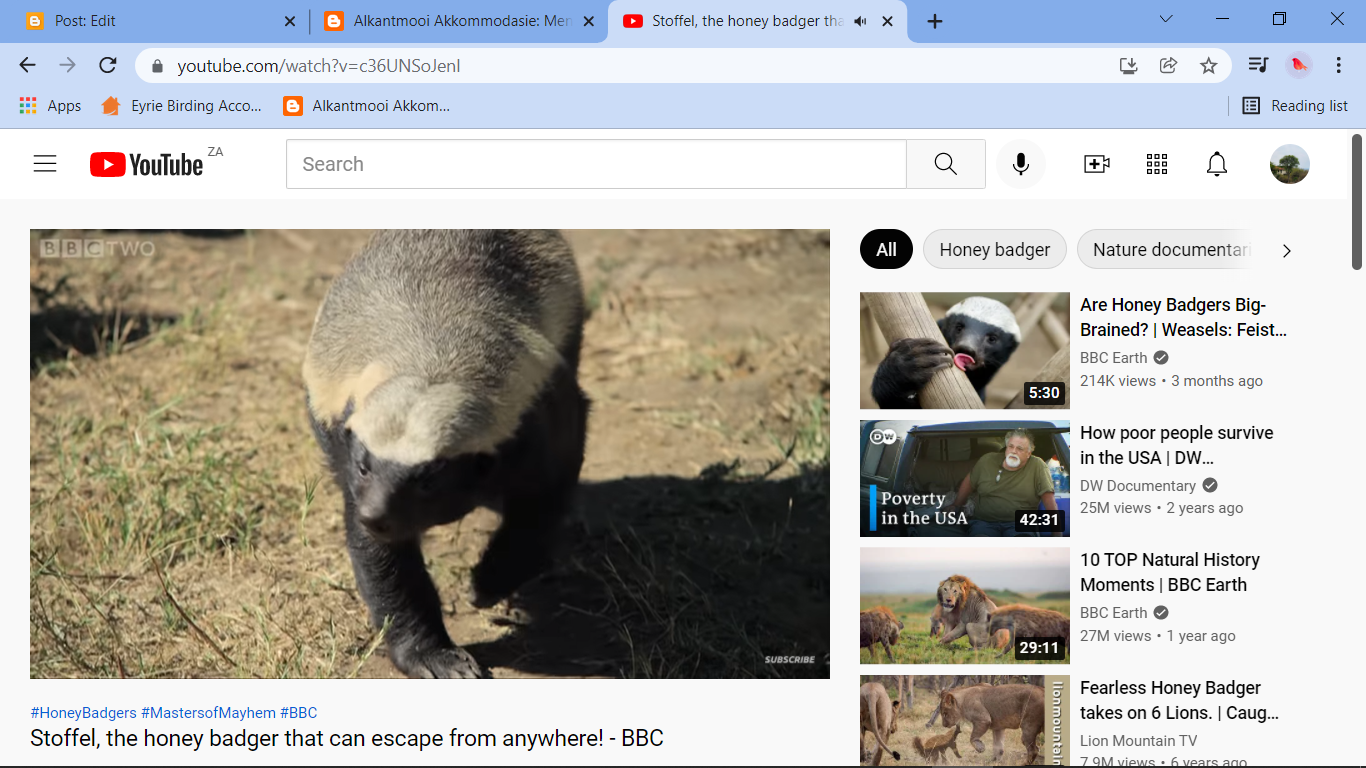Click the #HoneyBadgers hashtag
The height and width of the screenshot is (768, 1366).
[84, 713]
